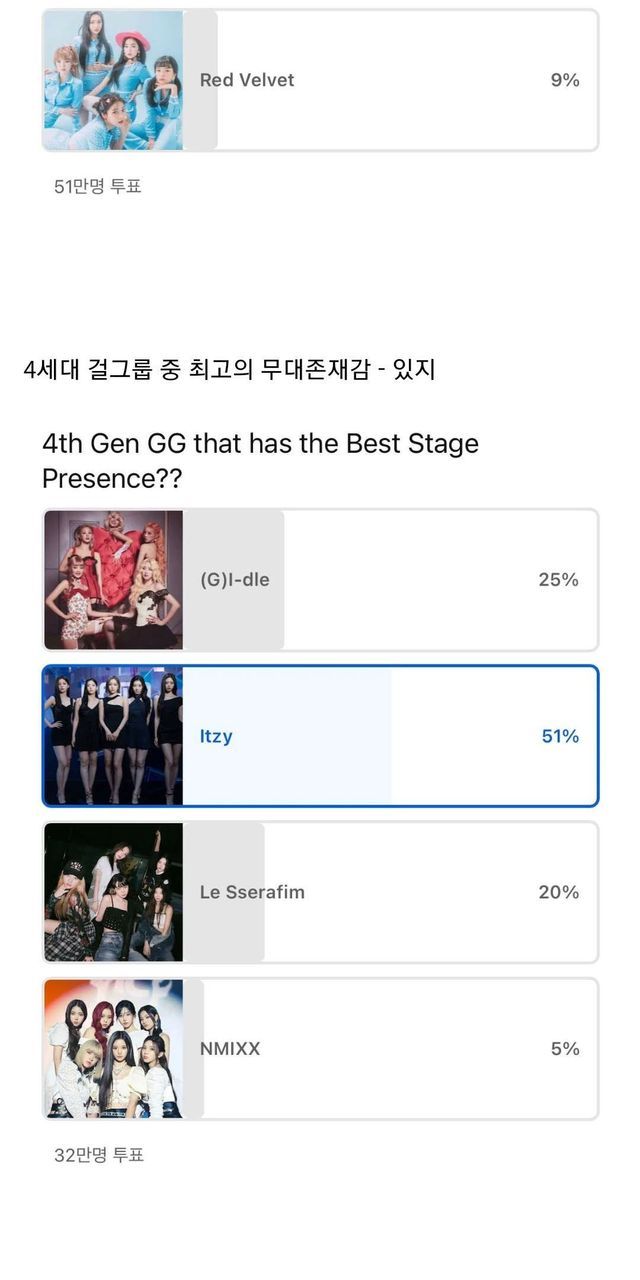Click the Korean heading about 4세대 걸그룹
Viewport: 640px width, 1280px height.
tap(229, 370)
